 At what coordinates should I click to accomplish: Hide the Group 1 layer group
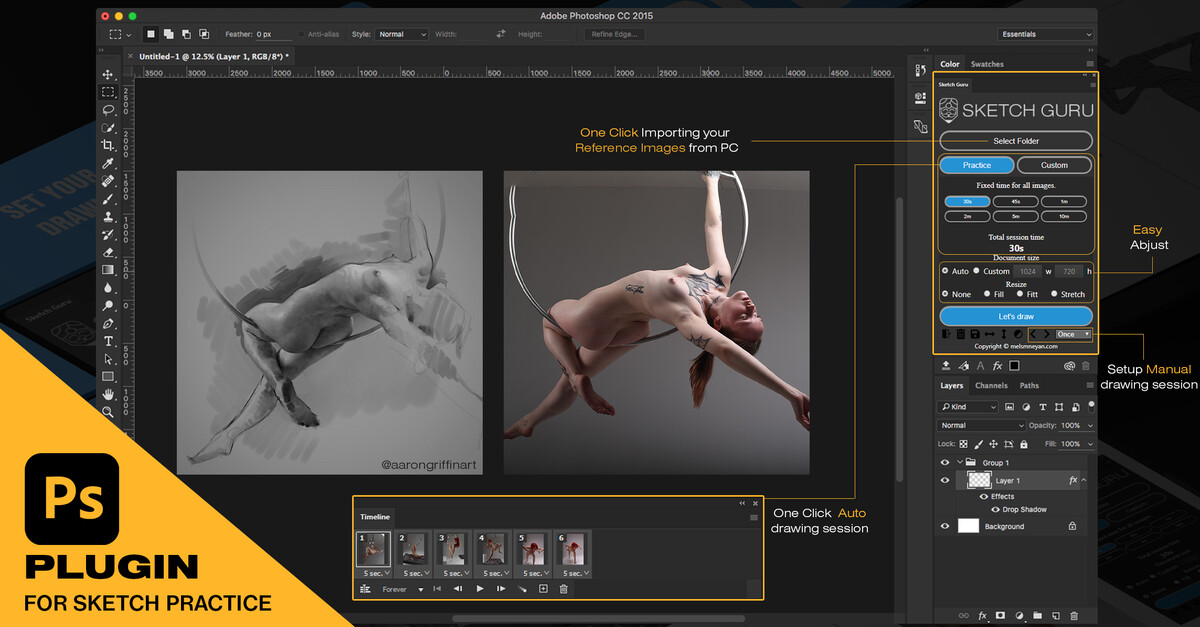click(945, 463)
